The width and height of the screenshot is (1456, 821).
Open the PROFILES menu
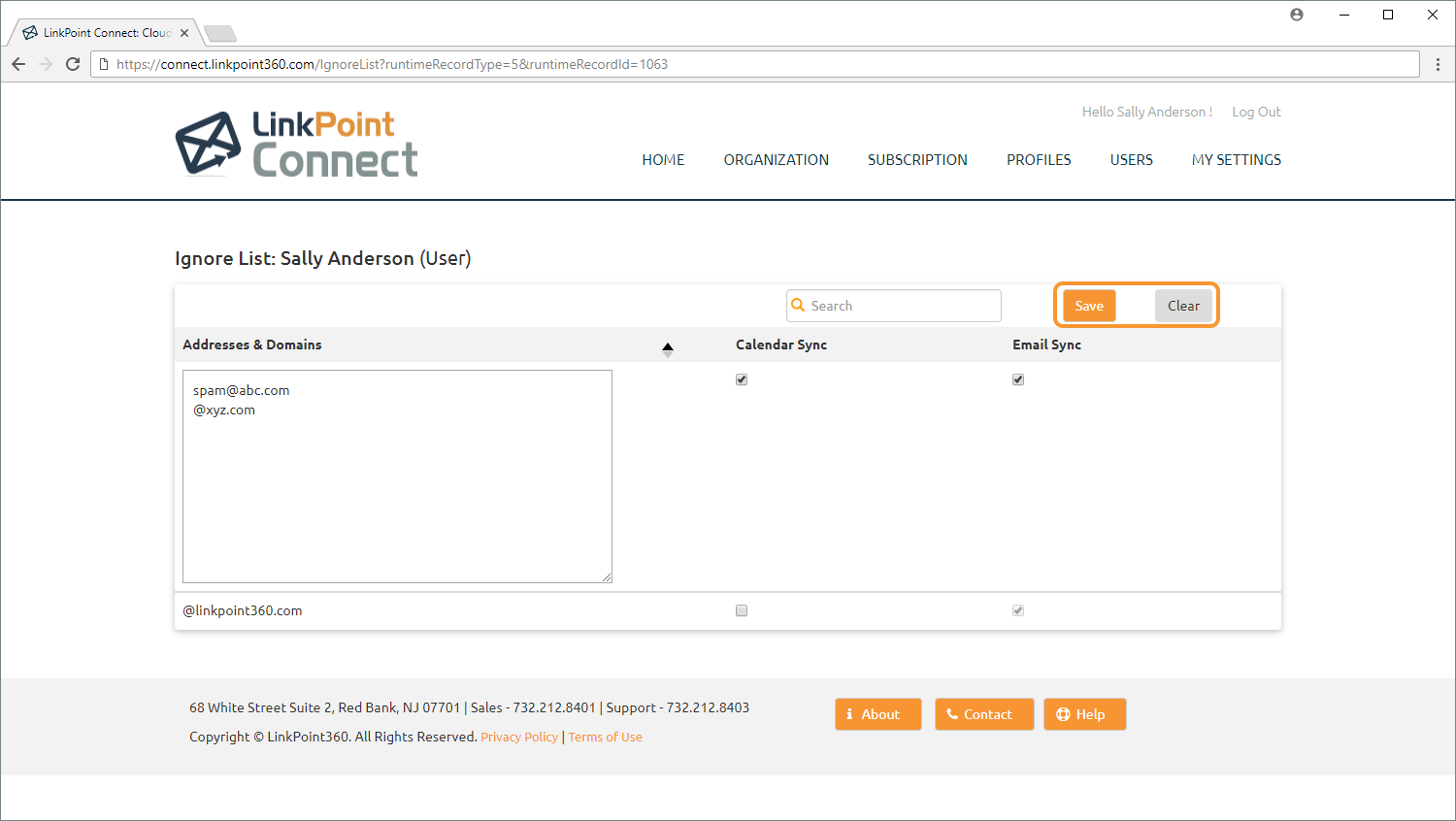1039,160
